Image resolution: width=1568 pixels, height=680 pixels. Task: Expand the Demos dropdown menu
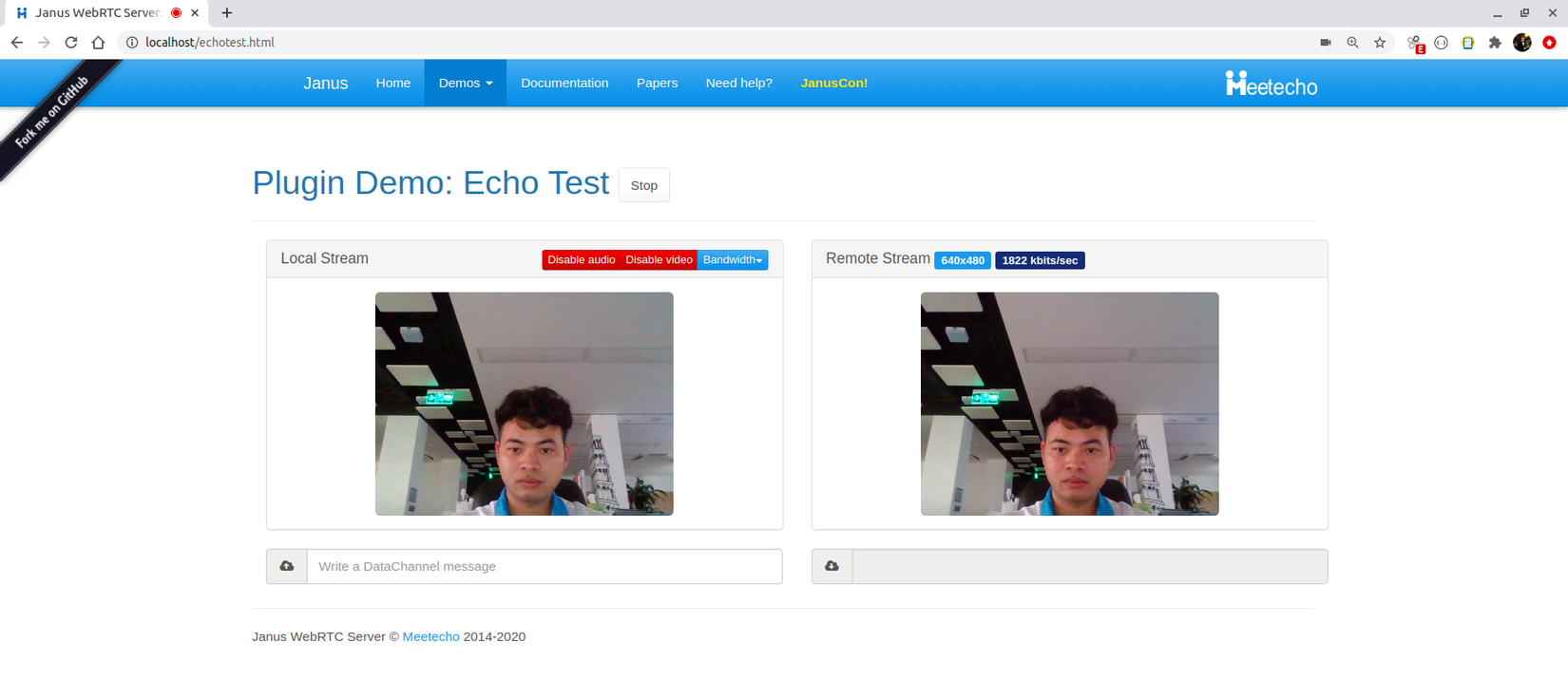pos(466,83)
